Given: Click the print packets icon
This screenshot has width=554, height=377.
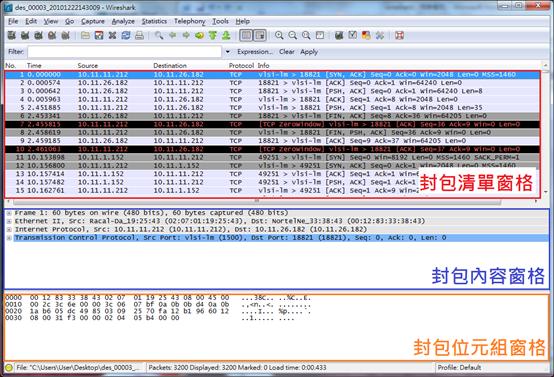Looking at the screenshot, I should 139,35.
